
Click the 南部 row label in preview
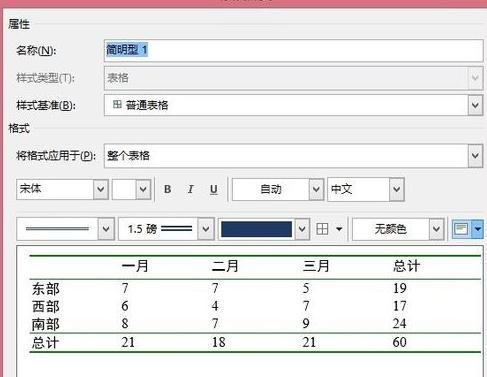(46, 324)
